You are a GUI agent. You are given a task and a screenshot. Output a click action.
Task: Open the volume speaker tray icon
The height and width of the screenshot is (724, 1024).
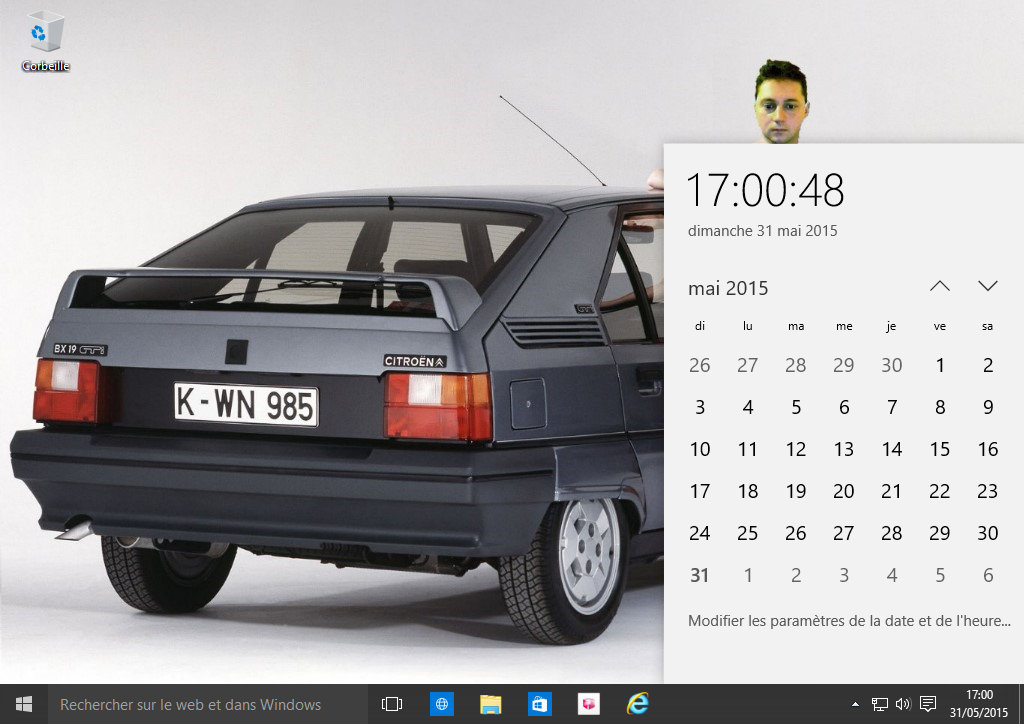pyautogui.click(x=903, y=704)
